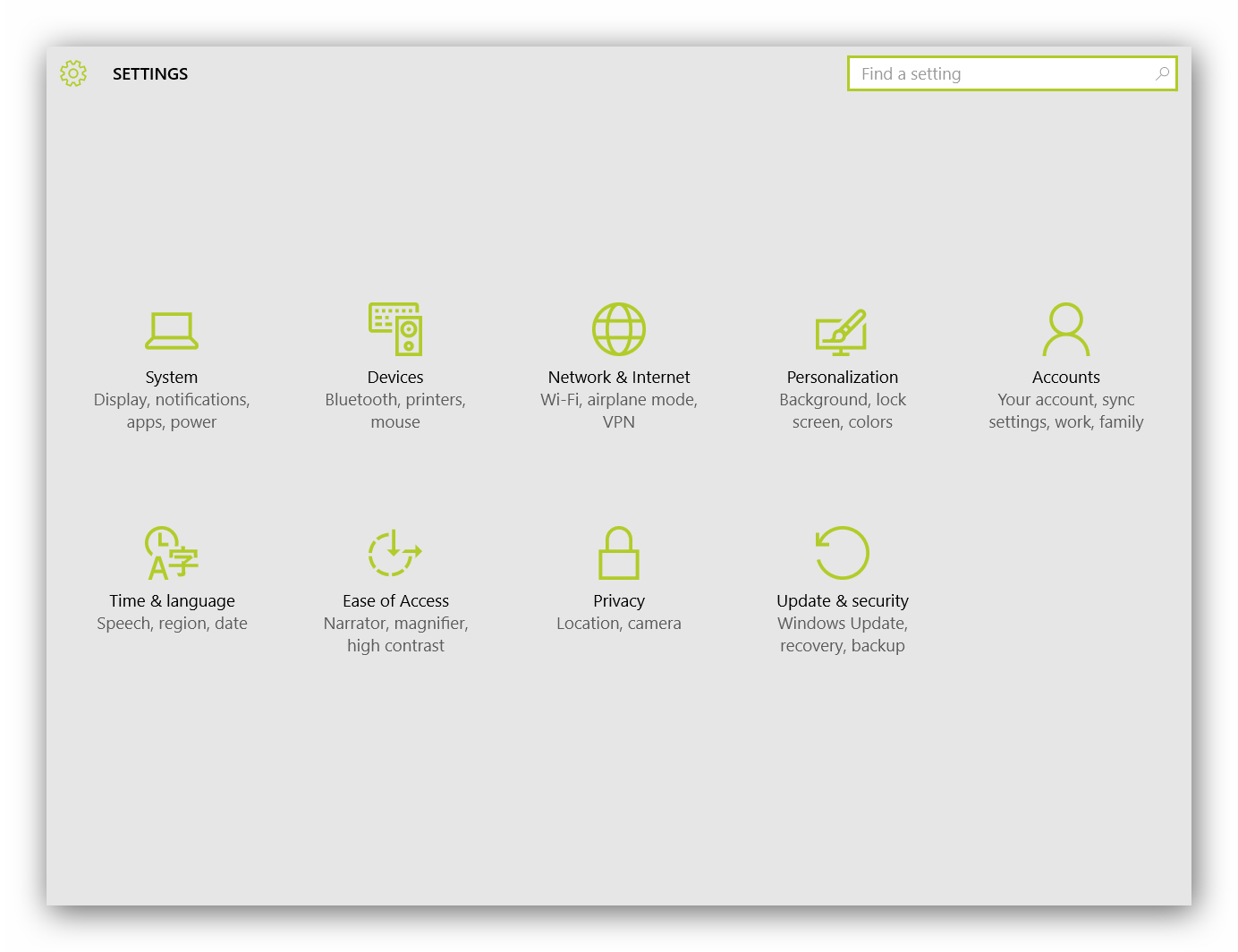Open the Privacy padlock icon

coord(619,553)
